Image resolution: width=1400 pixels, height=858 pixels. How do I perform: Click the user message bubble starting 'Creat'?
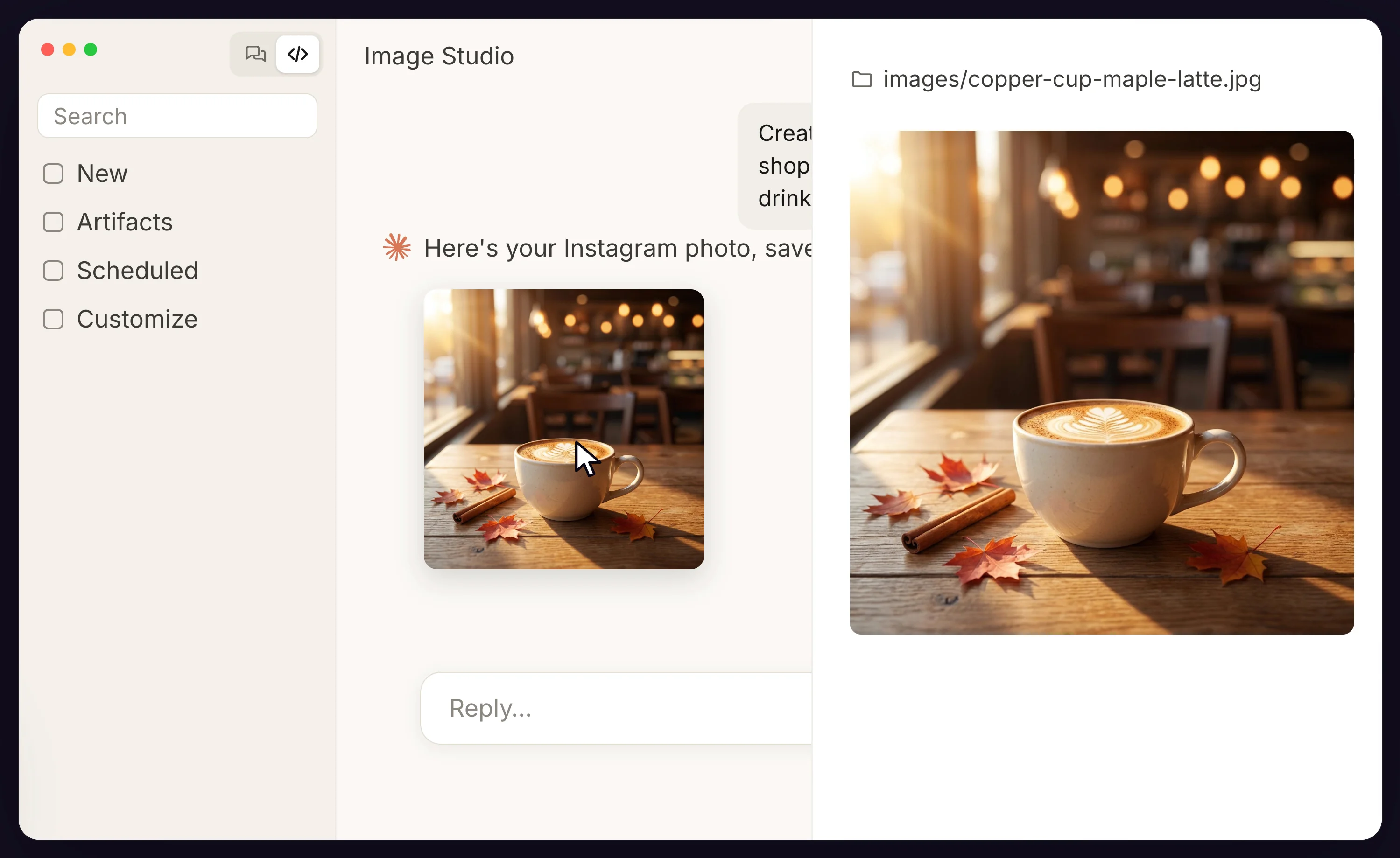click(775, 166)
